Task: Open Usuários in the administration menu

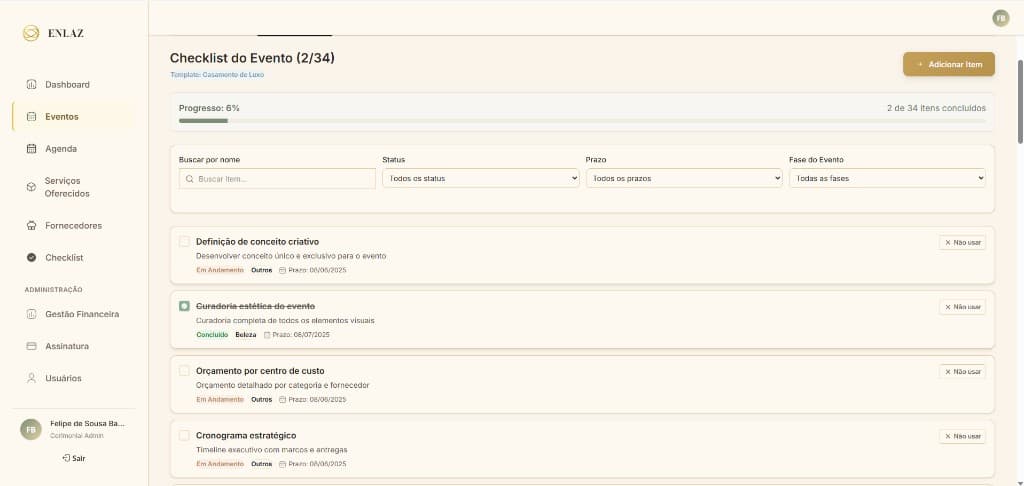Action: coord(63,378)
